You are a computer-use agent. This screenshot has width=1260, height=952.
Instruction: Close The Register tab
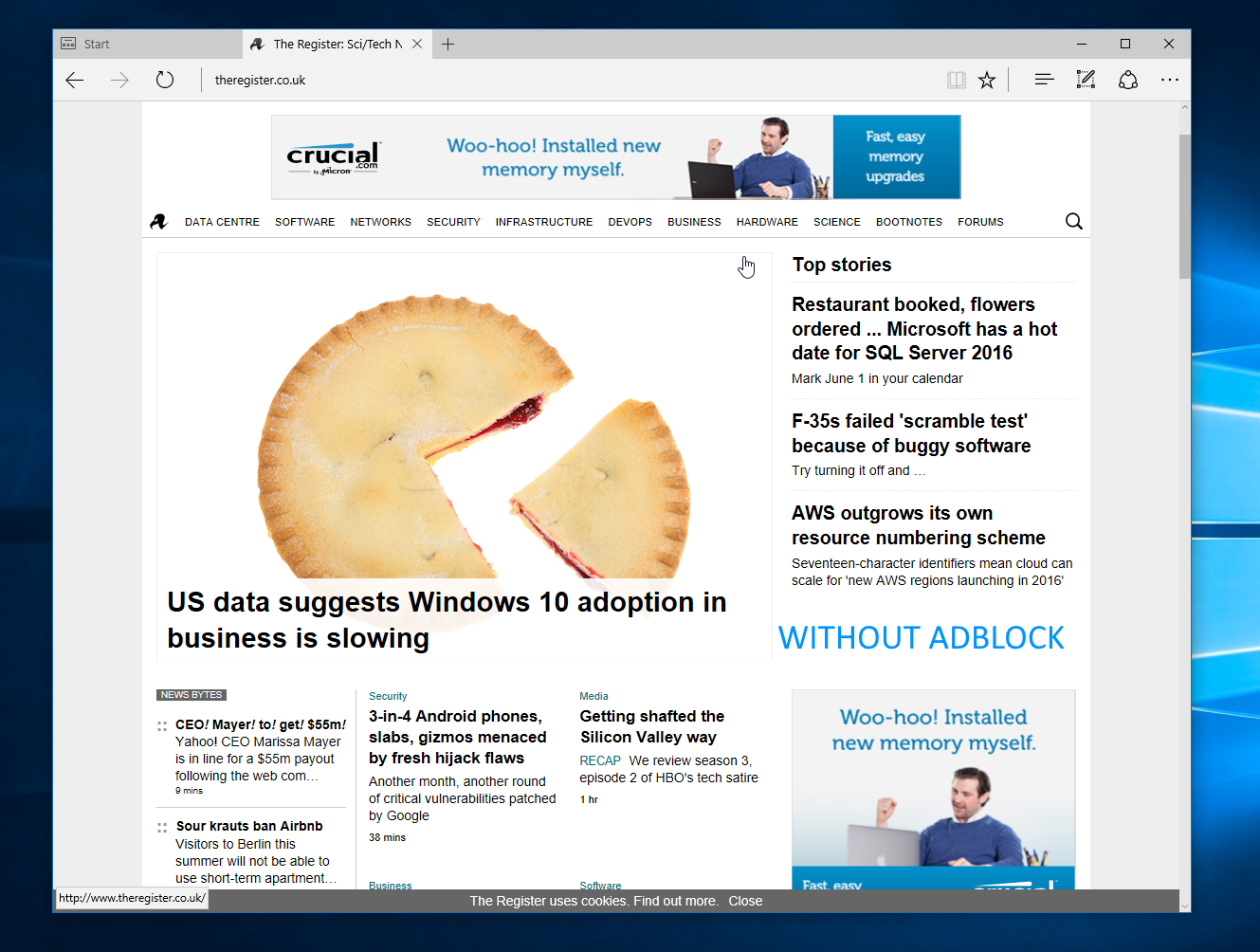(x=417, y=44)
